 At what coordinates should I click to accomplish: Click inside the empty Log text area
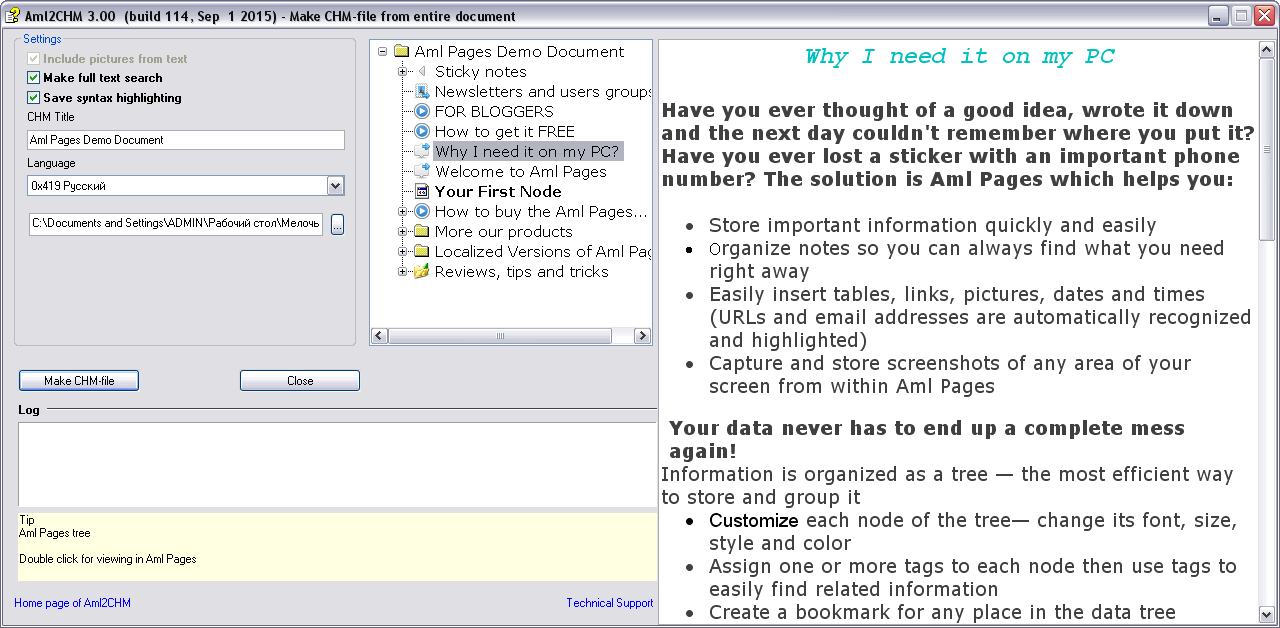(337, 464)
